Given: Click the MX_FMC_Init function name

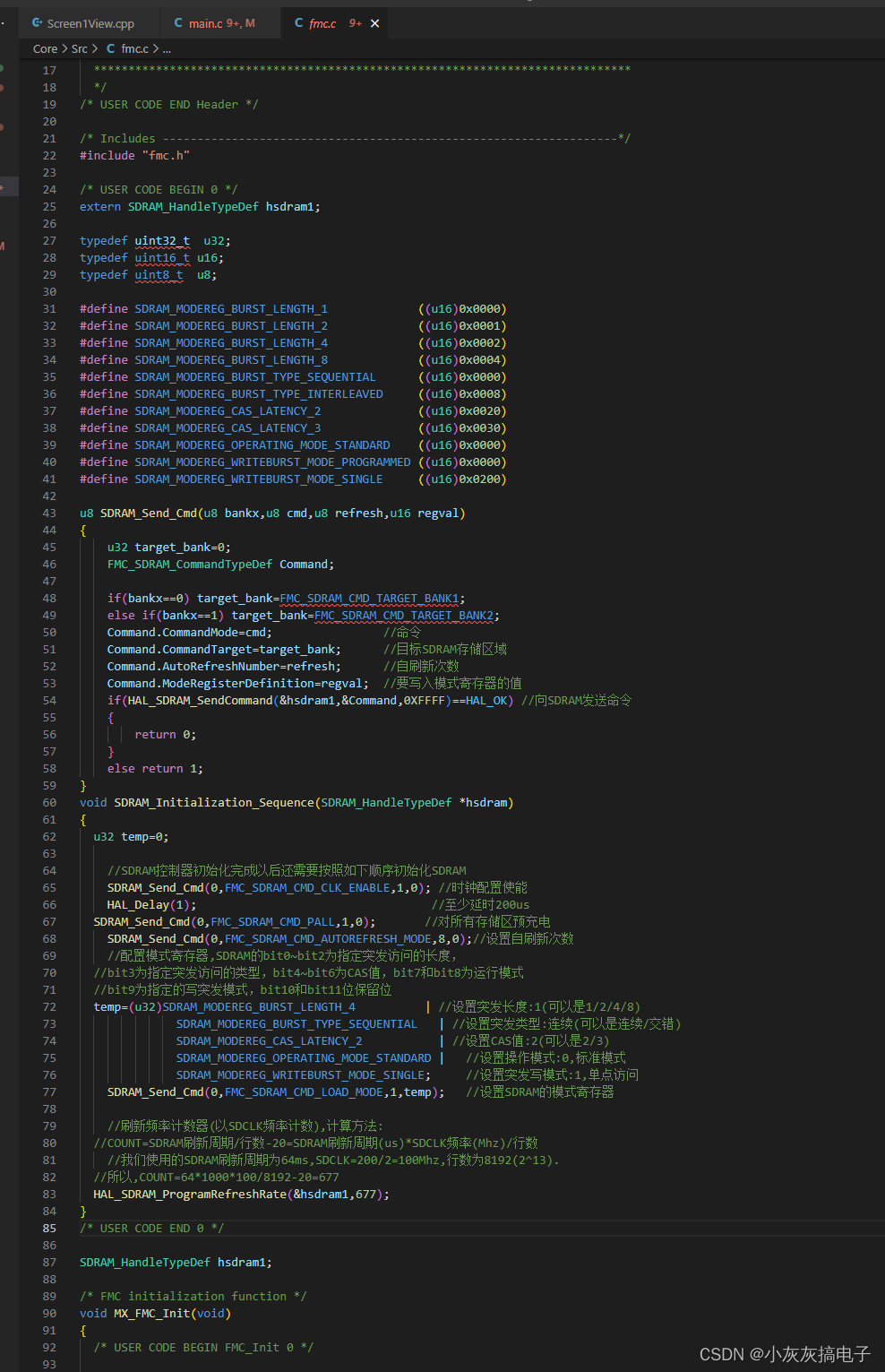Looking at the screenshot, I should click(x=151, y=1314).
